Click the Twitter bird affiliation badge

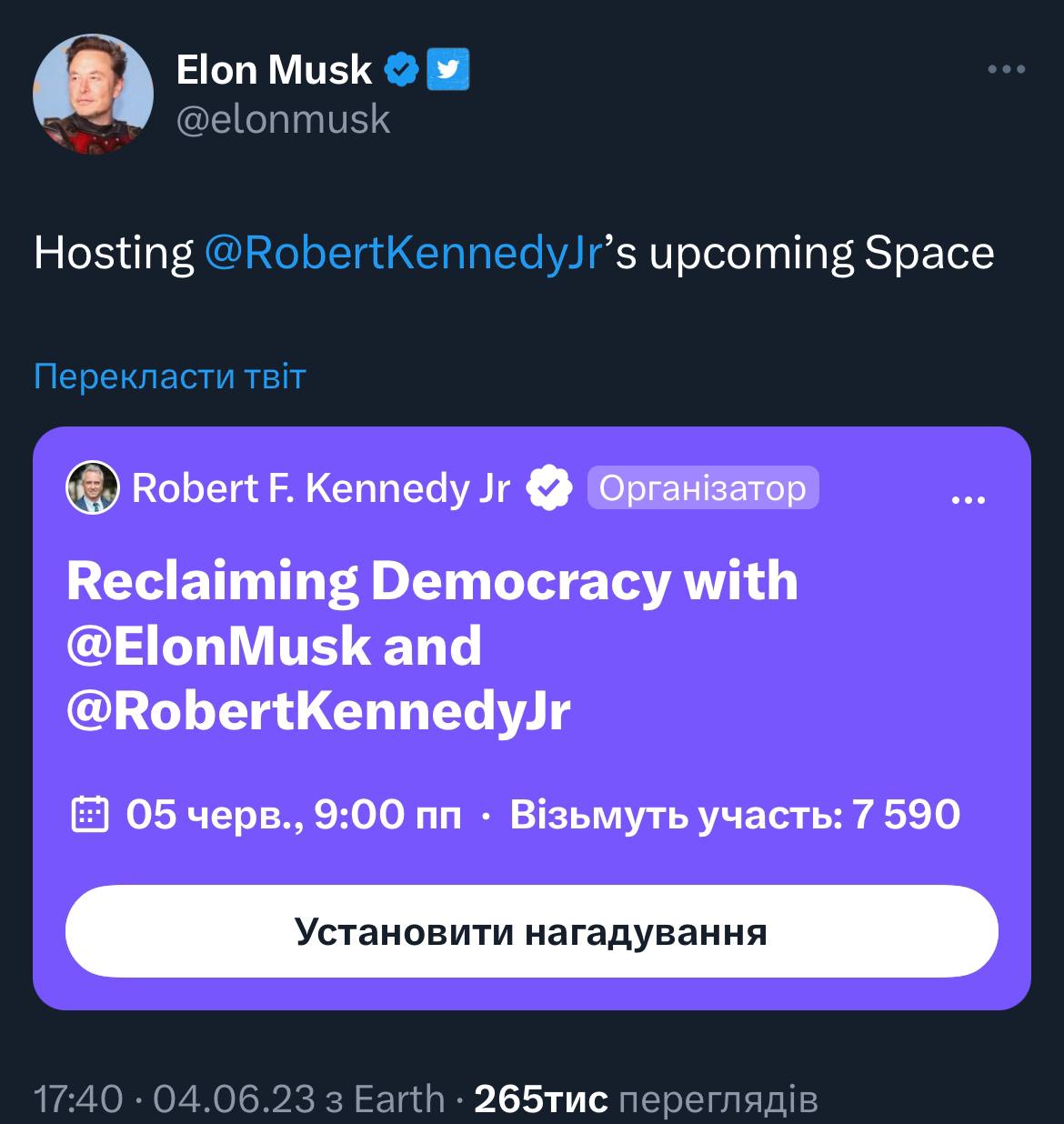[x=447, y=70]
